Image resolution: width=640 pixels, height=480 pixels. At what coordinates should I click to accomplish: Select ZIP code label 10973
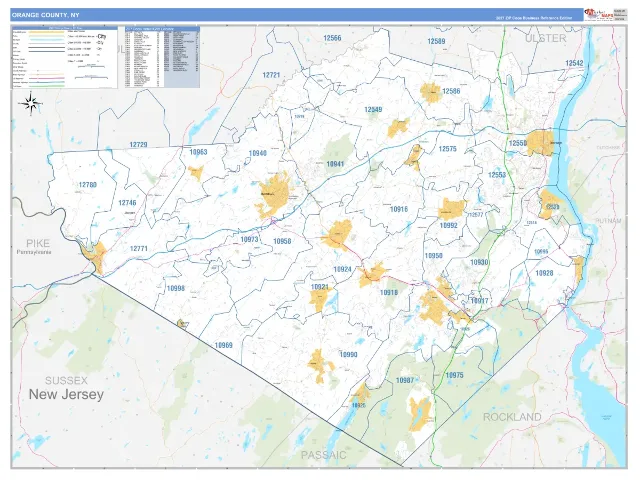[x=249, y=239]
